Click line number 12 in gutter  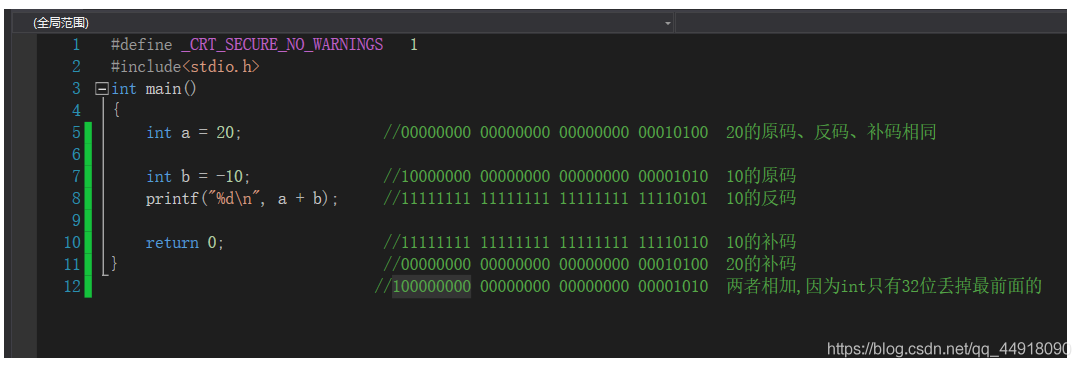(x=72, y=287)
